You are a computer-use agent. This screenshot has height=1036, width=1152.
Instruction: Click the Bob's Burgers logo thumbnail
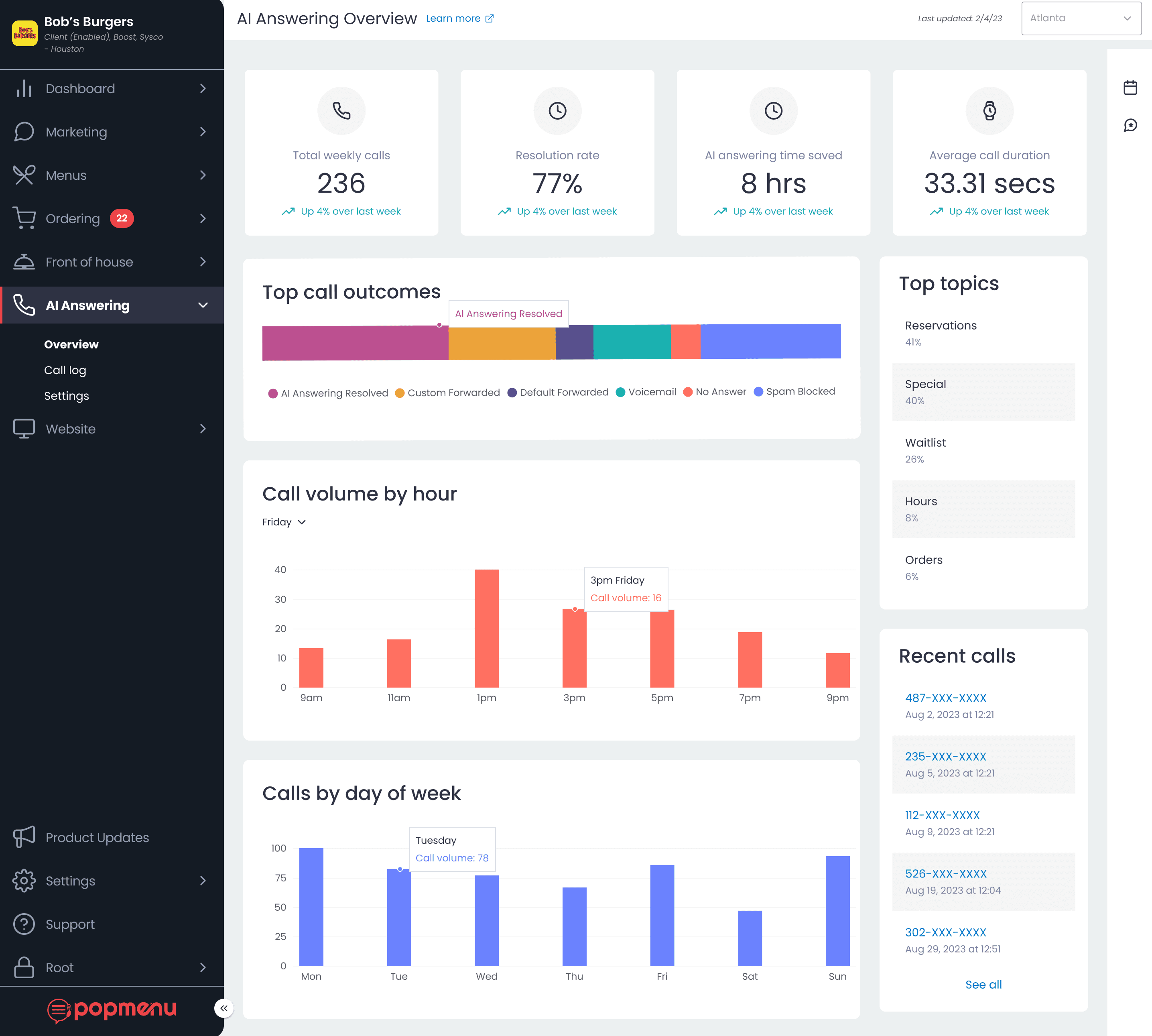pos(24,33)
